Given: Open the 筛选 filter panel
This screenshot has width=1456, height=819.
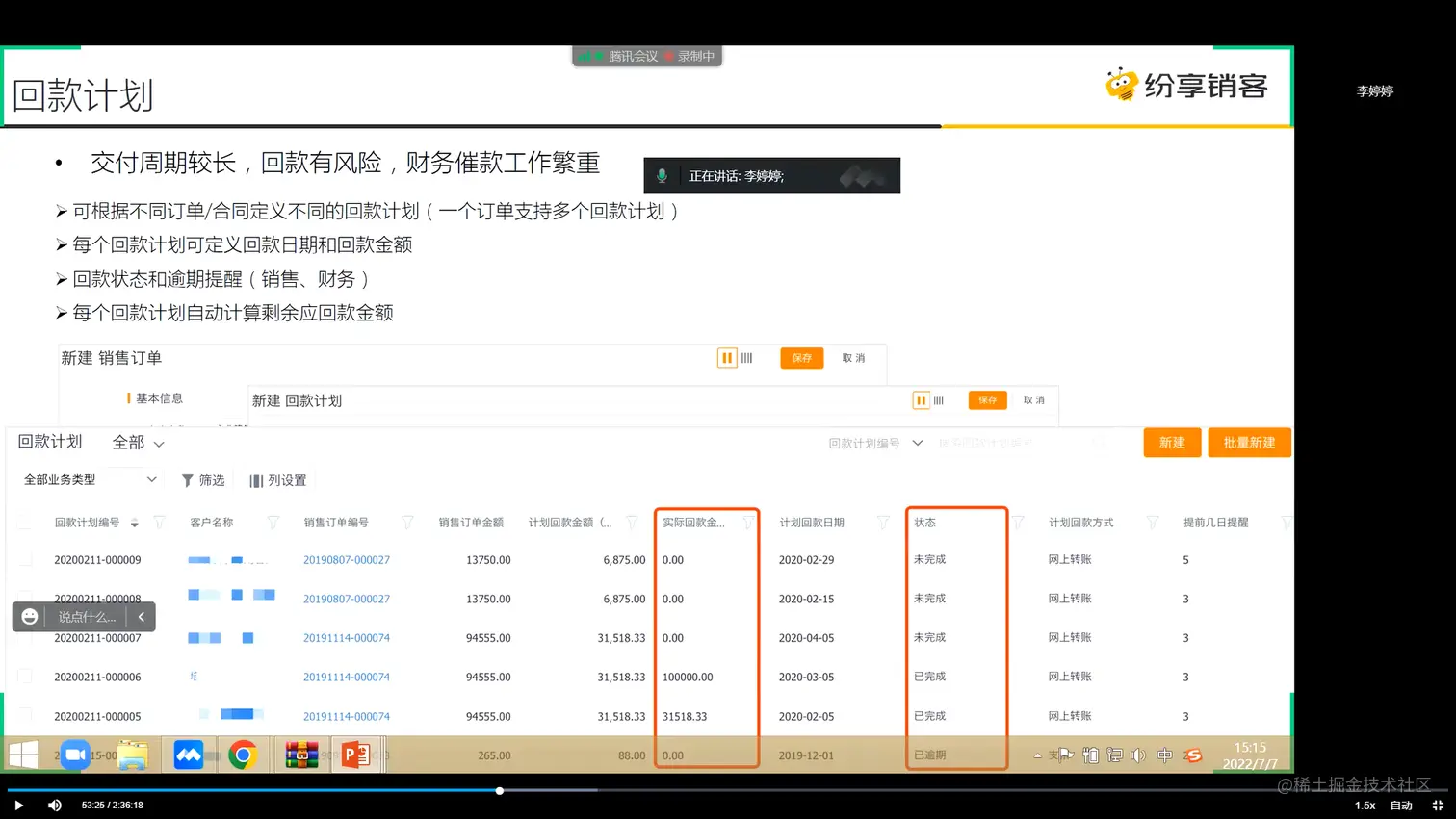Looking at the screenshot, I should pos(203,480).
